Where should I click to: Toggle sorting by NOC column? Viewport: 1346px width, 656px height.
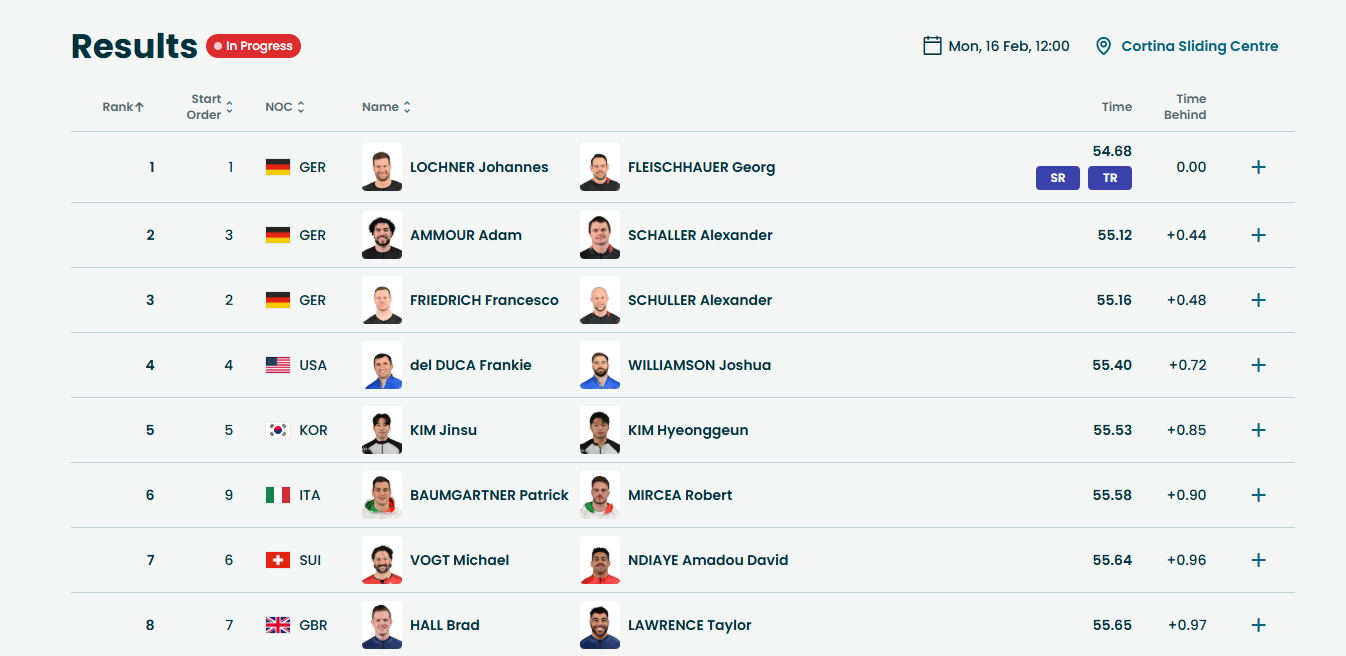[285, 107]
